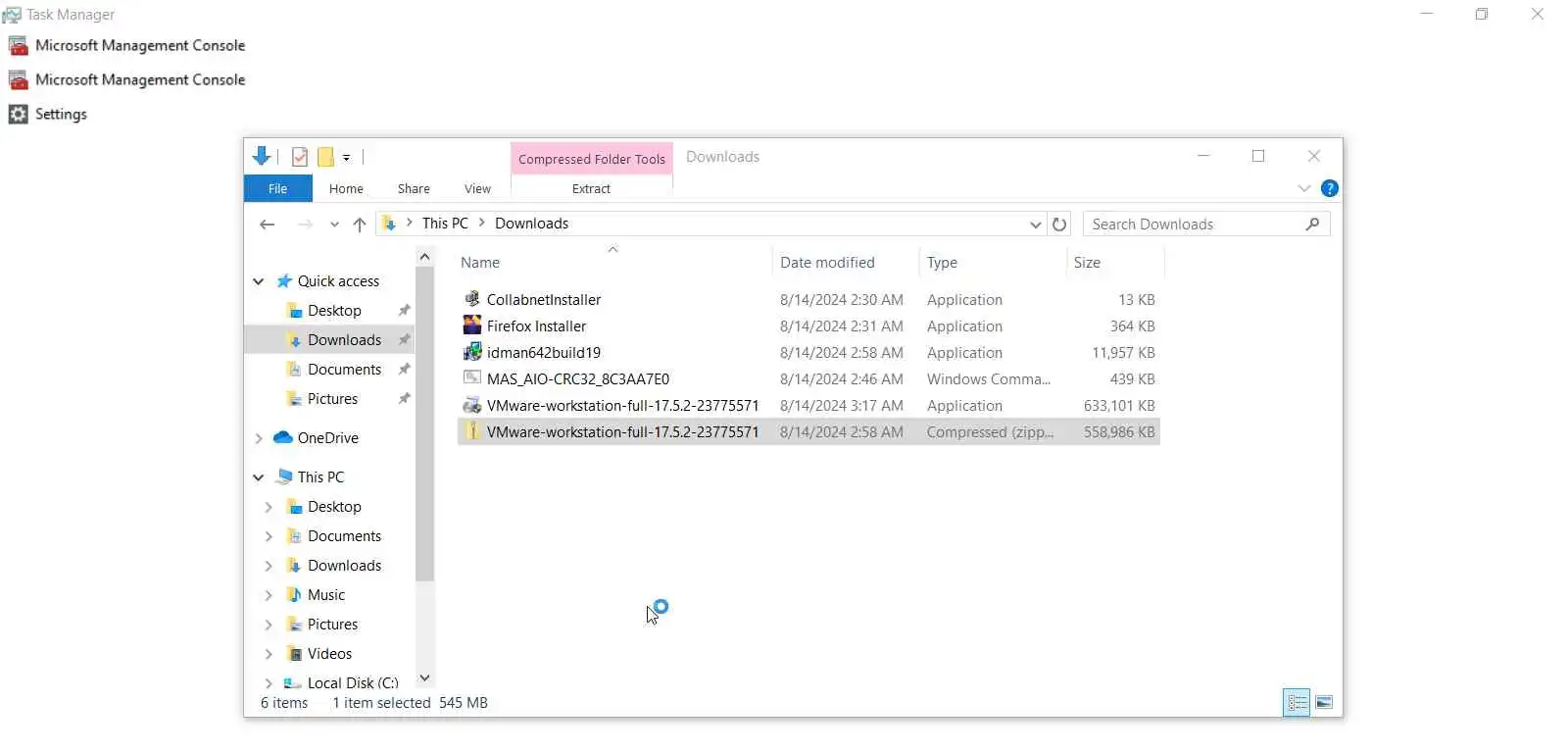Screen dimensions: 1568x752
Task: Maximize the Downloads Explorer window
Action: [x=1258, y=156]
